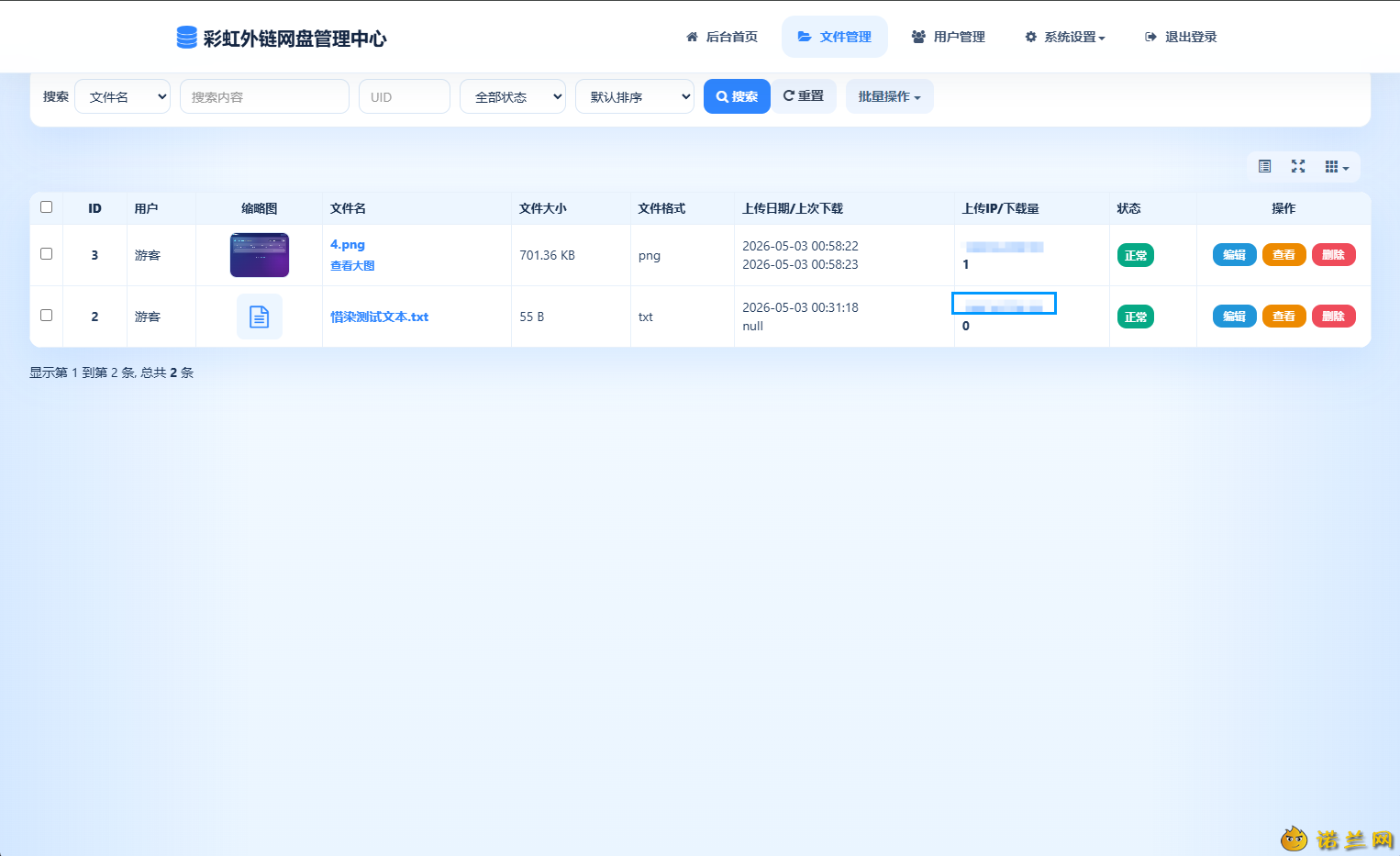Click 编辑 for the 惜染测试文本.txt row

[1235, 317]
